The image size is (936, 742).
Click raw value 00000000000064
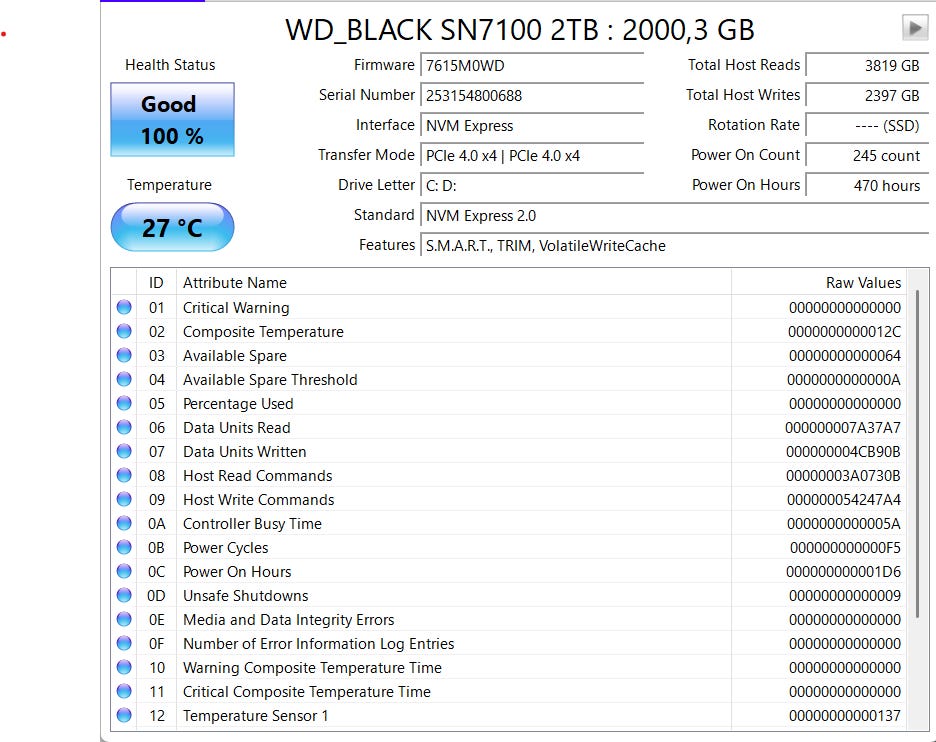[x=845, y=356]
